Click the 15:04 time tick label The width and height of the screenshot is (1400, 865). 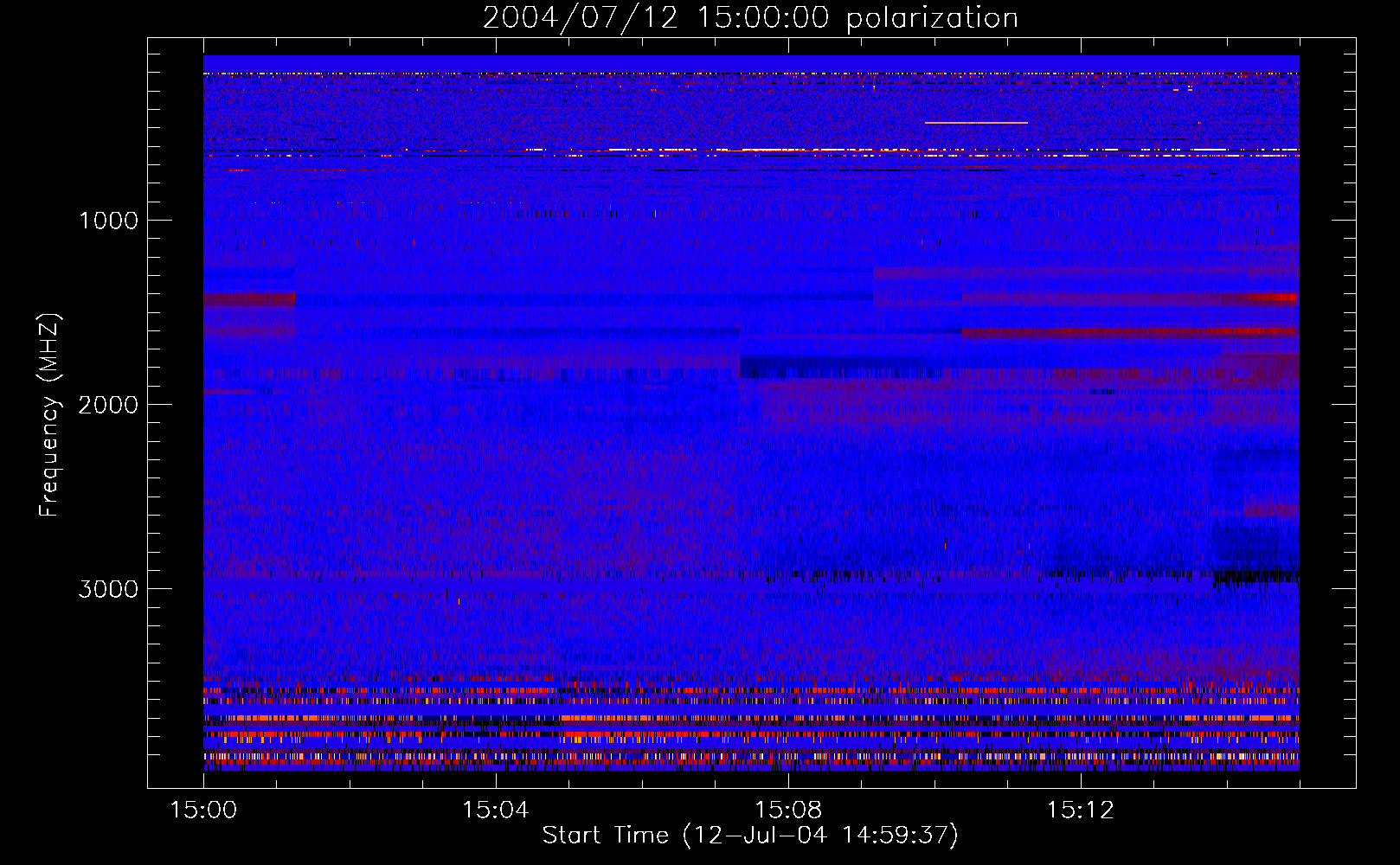pyautogui.click(x=496, y=811)
